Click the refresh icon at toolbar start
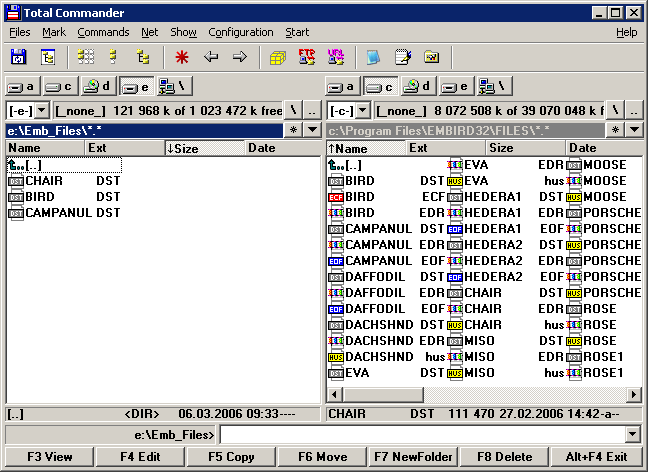 pyautogui.click(x=19, y=57)
